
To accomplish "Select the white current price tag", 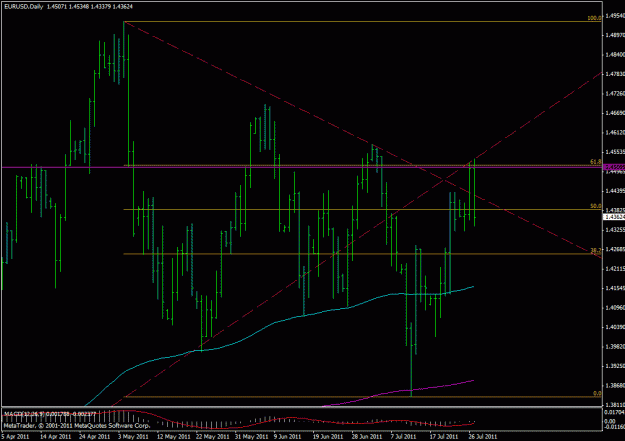I will pos(615,217).
